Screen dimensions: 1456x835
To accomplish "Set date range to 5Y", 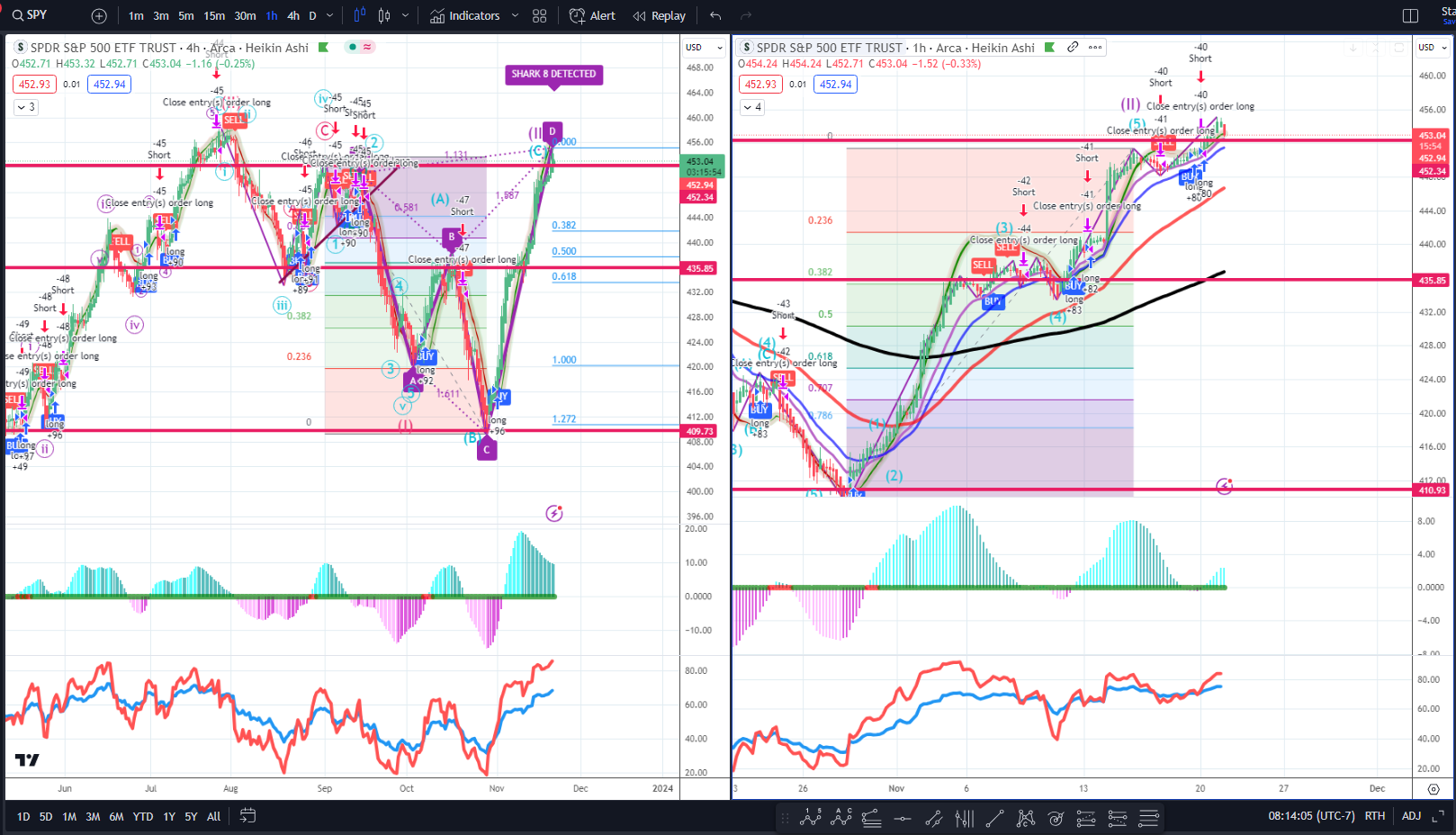I will pos(191,817).
